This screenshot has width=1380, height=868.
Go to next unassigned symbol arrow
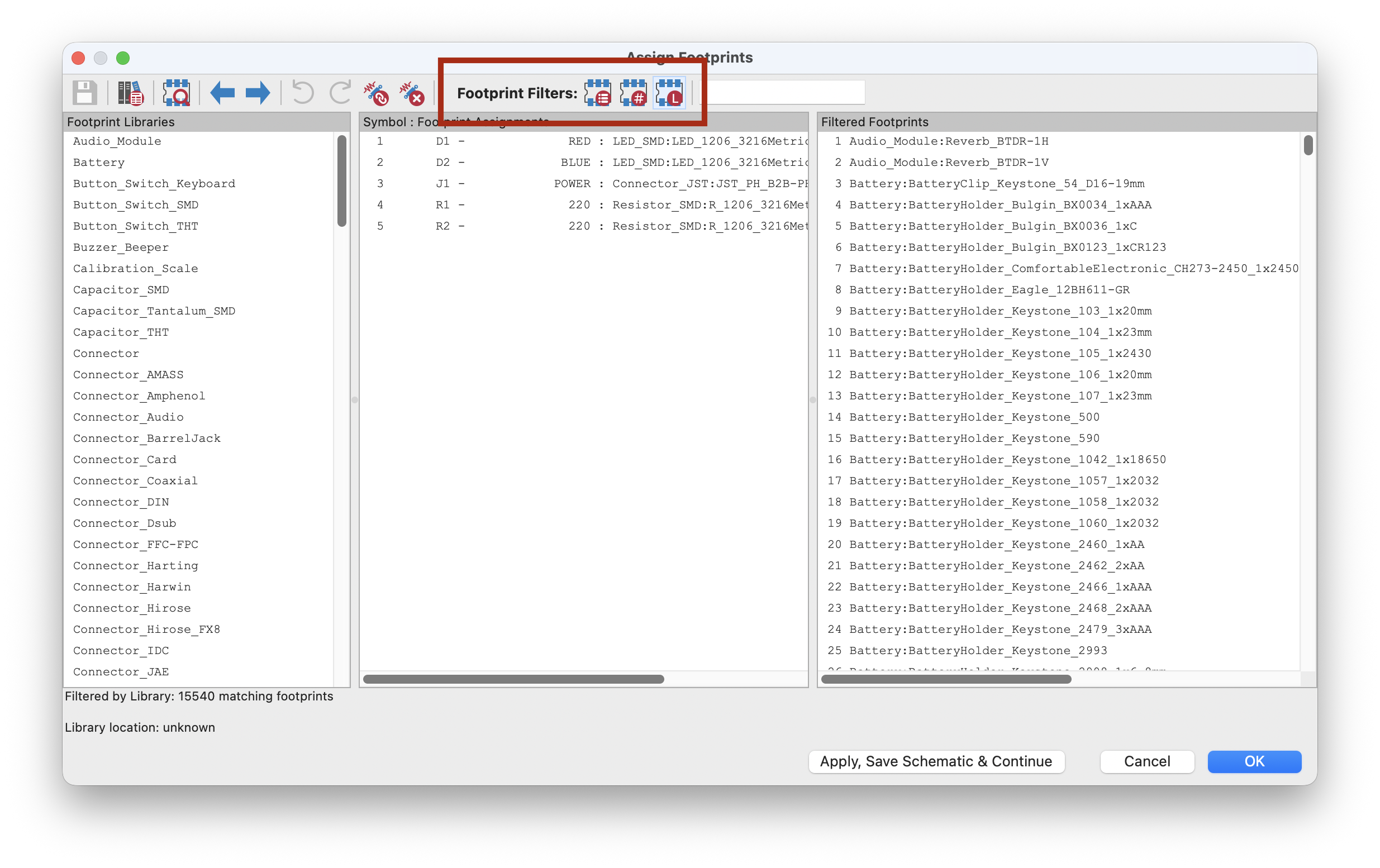coord(258,93)
